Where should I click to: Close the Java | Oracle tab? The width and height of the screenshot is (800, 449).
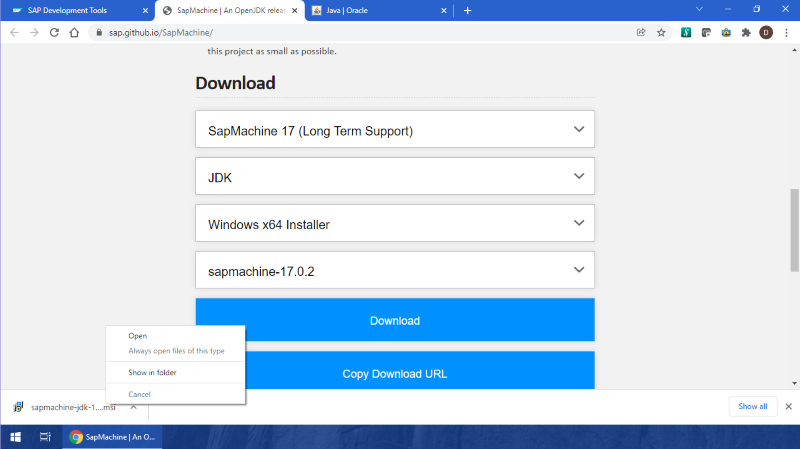pos(444,10)
